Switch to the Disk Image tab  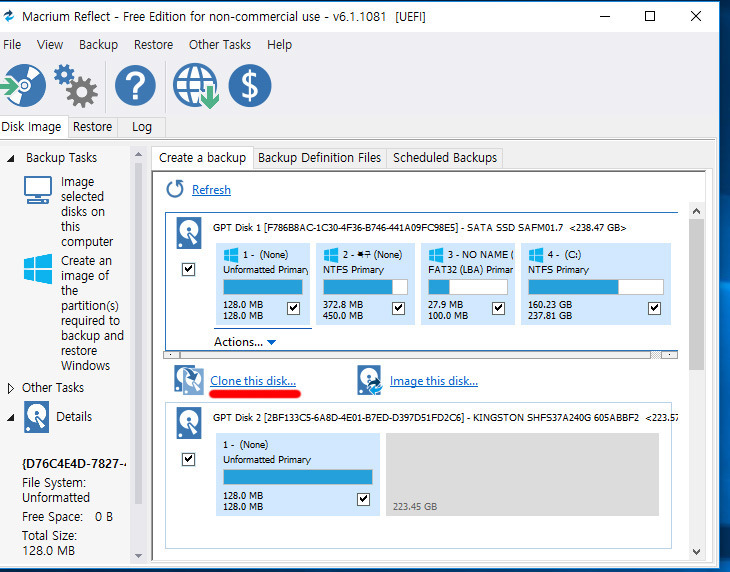coord(32,127)
